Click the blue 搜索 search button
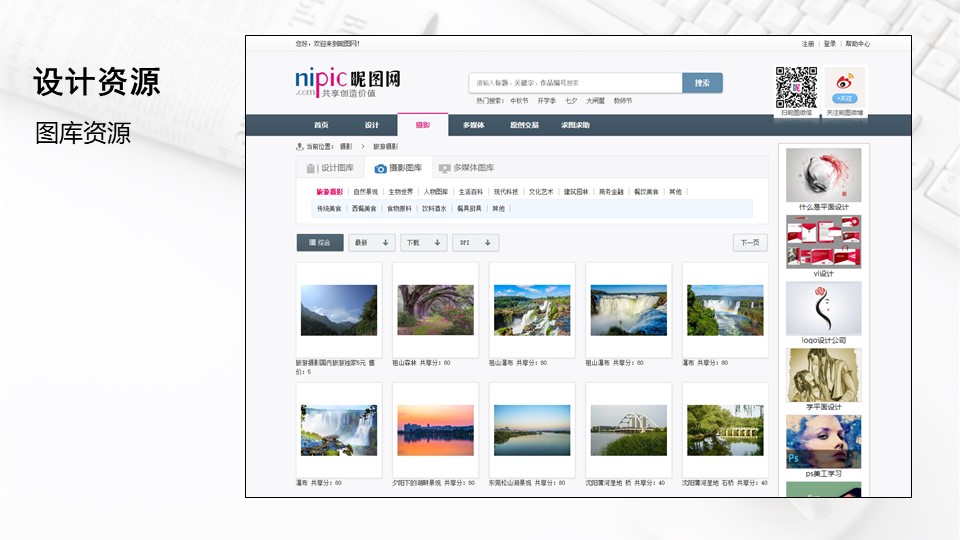 (x=702, y=83)
